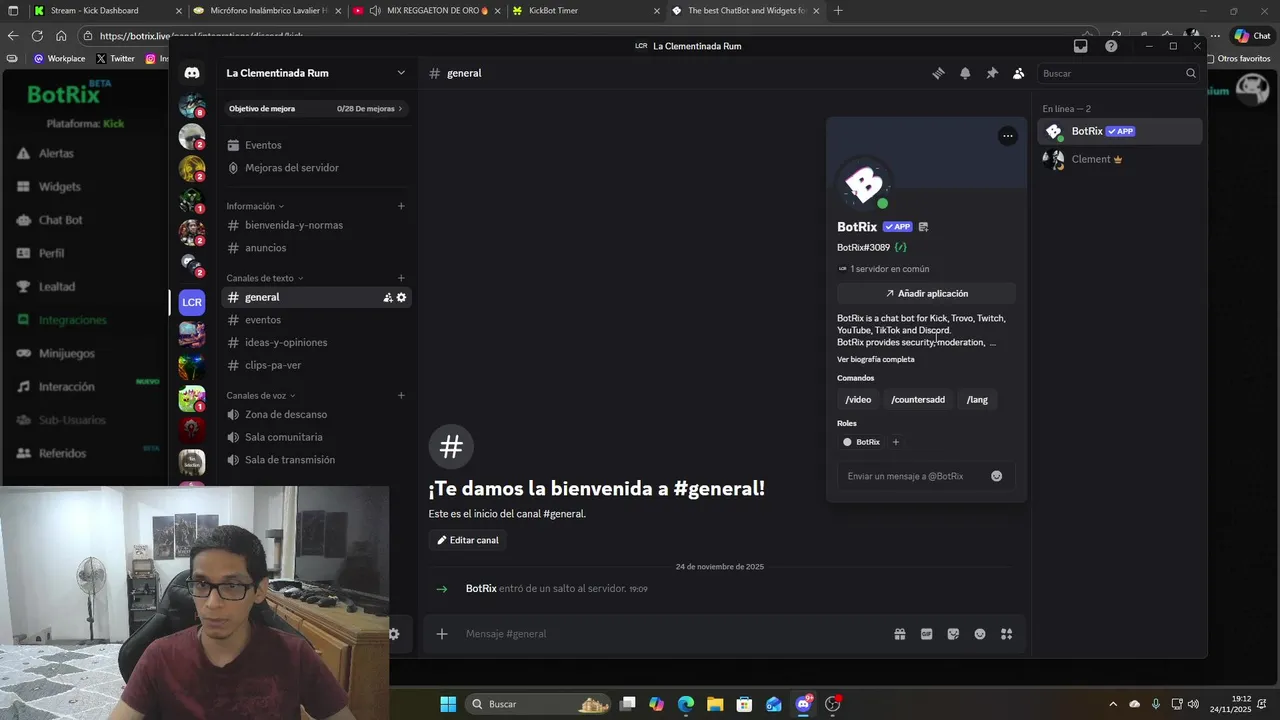
Task: Open Alertas in BotRix site sidebar
Action: tap(56, 153)
